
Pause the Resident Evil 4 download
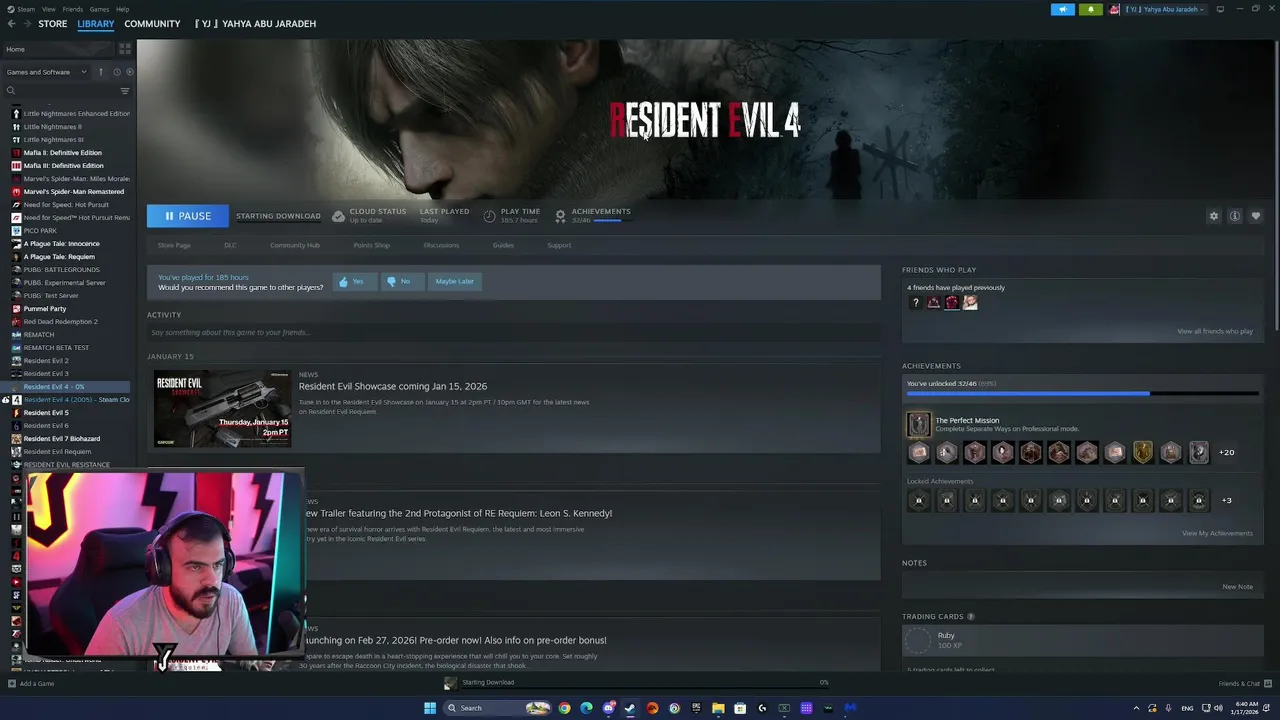pyautogui.click(x=188, y=216)
